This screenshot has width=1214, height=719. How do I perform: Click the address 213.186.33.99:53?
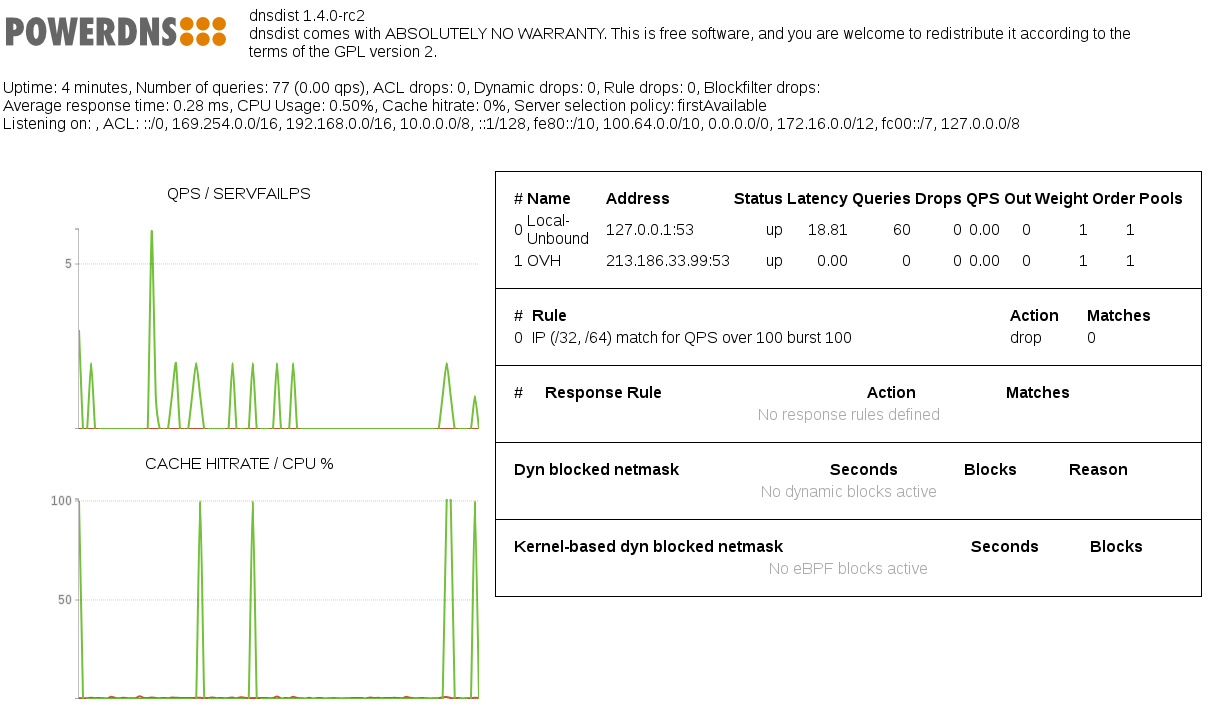point(667,261)
